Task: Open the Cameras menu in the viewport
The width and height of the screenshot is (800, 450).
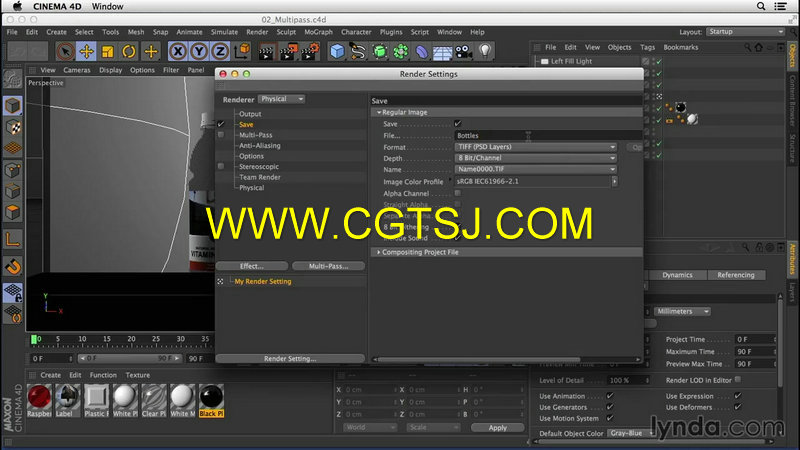Action: (77, 70)
